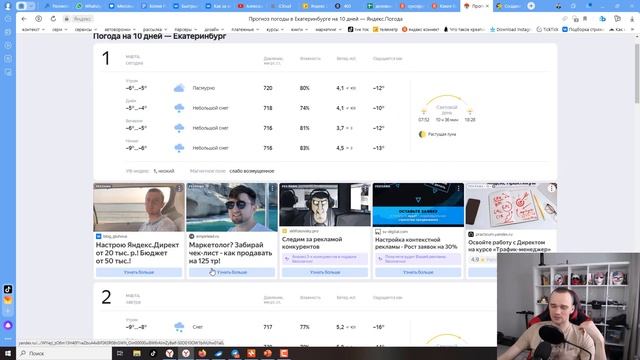Switch to the WhatsApp tab

pos(89,6)
